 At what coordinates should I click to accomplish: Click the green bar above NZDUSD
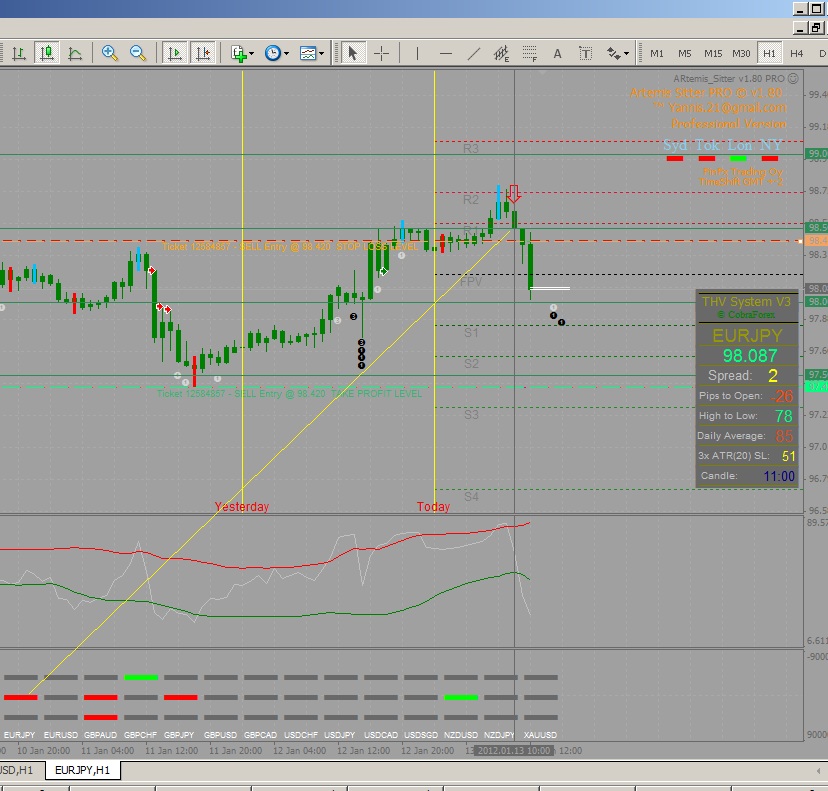(x=461, y=697)
